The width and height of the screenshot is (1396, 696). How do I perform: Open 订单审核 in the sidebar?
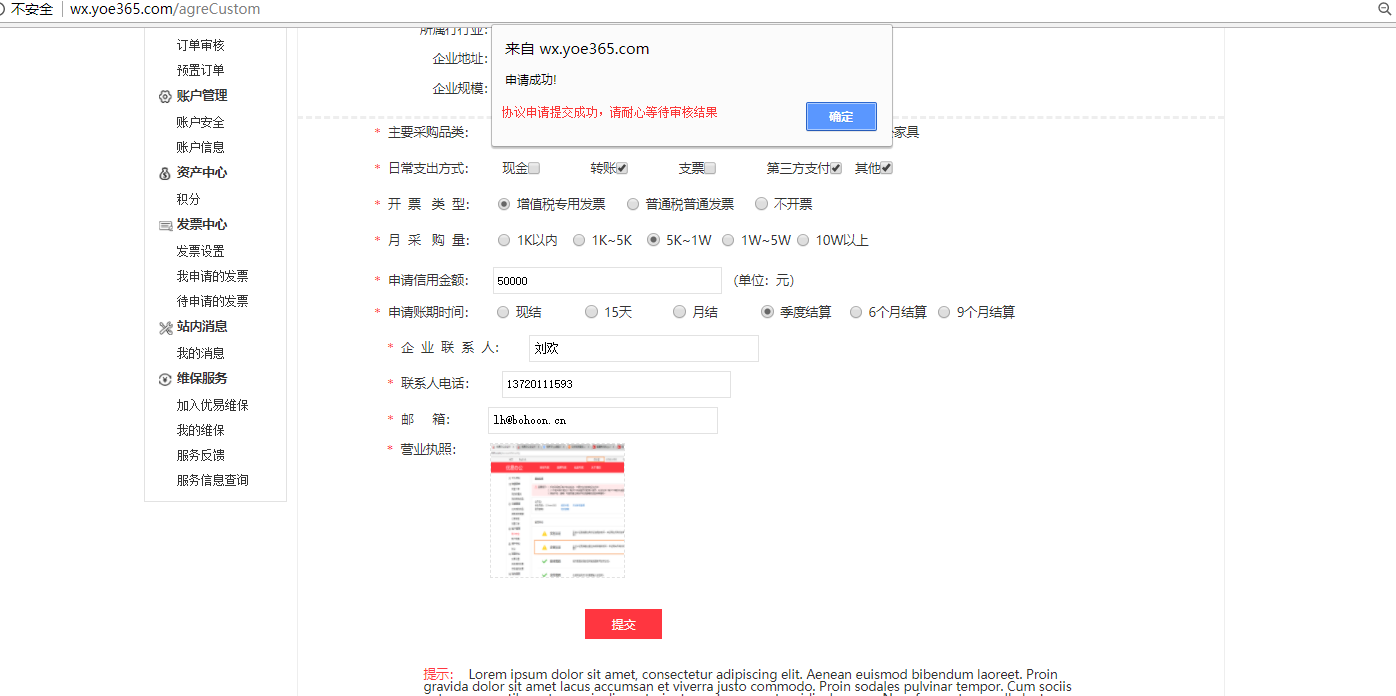[x=200, y=45]
